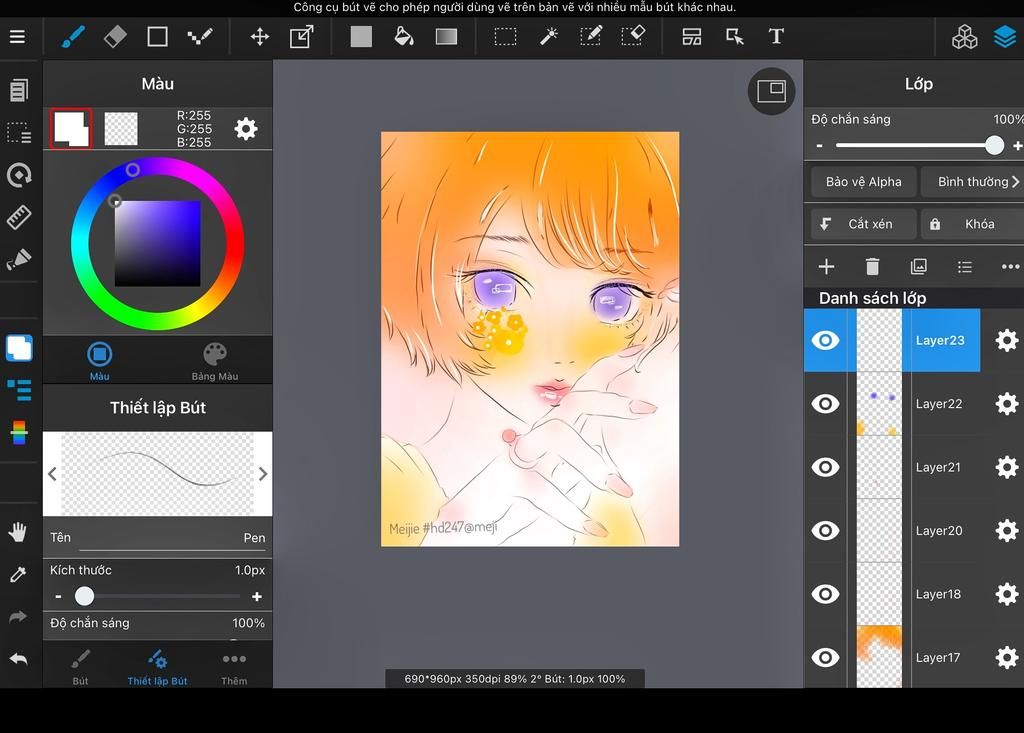Hide Layer18 with its eye icon

[x=825, y=594]
